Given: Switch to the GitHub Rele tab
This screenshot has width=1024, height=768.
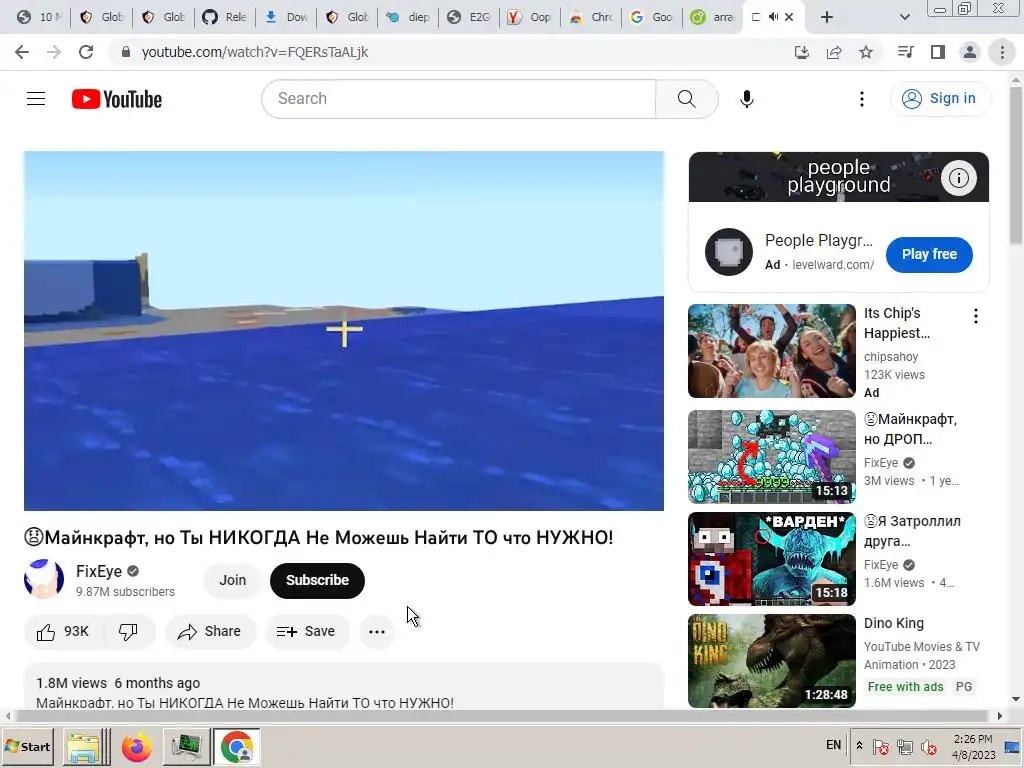Looking at the screenshot, I should coord(224,17).
